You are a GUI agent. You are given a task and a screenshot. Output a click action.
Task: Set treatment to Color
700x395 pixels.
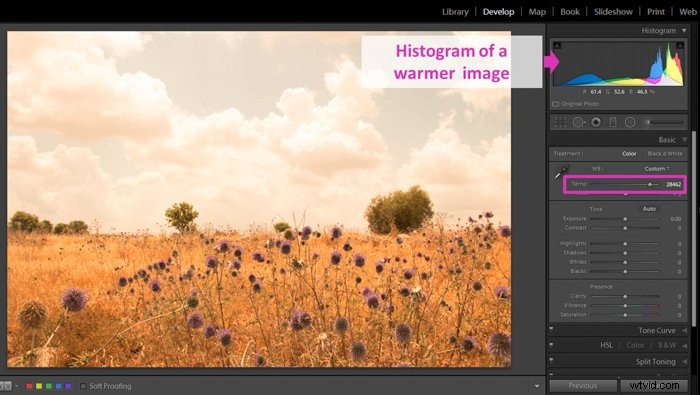click(629, 154)
